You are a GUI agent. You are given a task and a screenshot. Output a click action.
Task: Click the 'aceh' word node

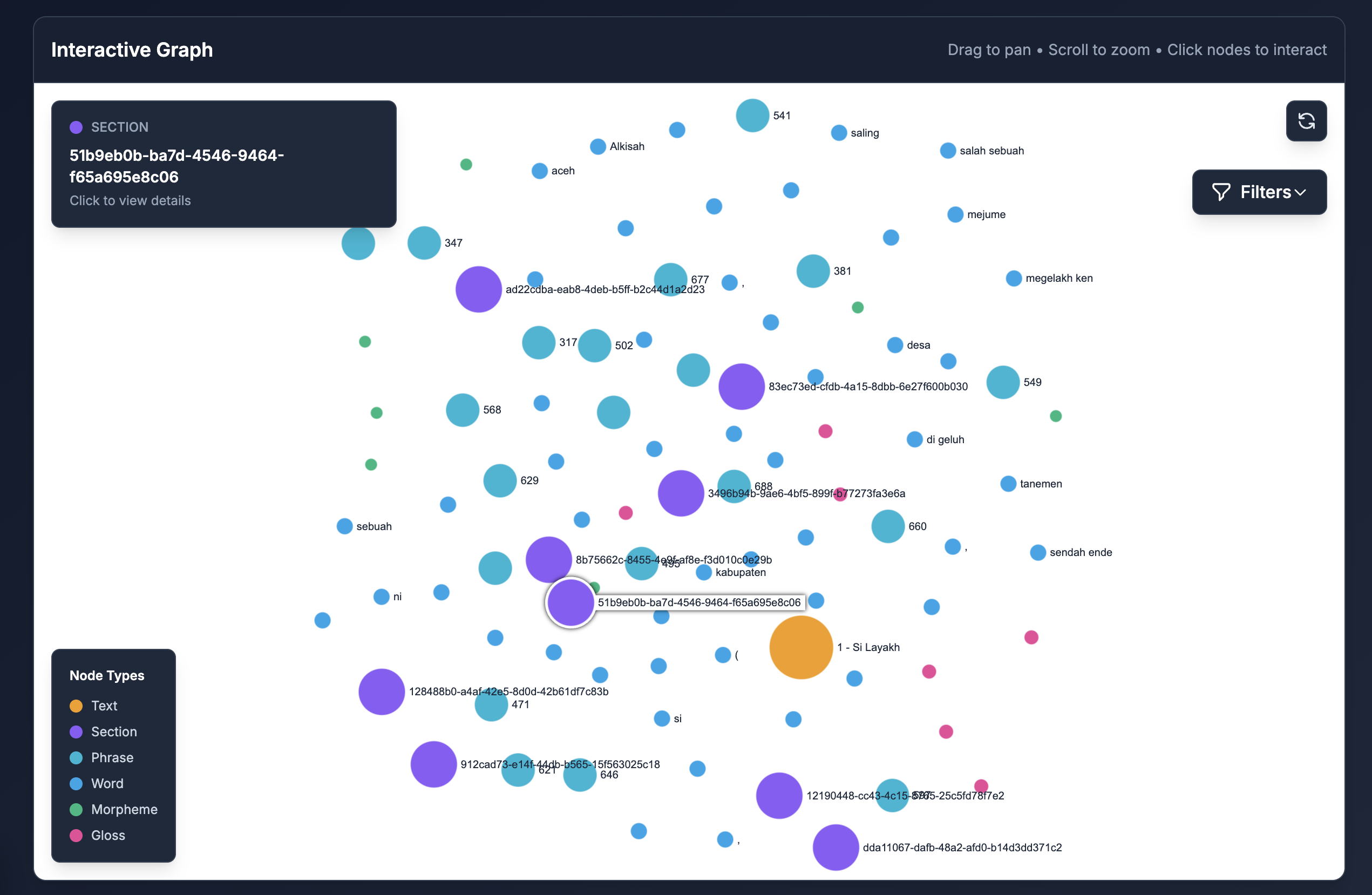[x=539, y=171]
